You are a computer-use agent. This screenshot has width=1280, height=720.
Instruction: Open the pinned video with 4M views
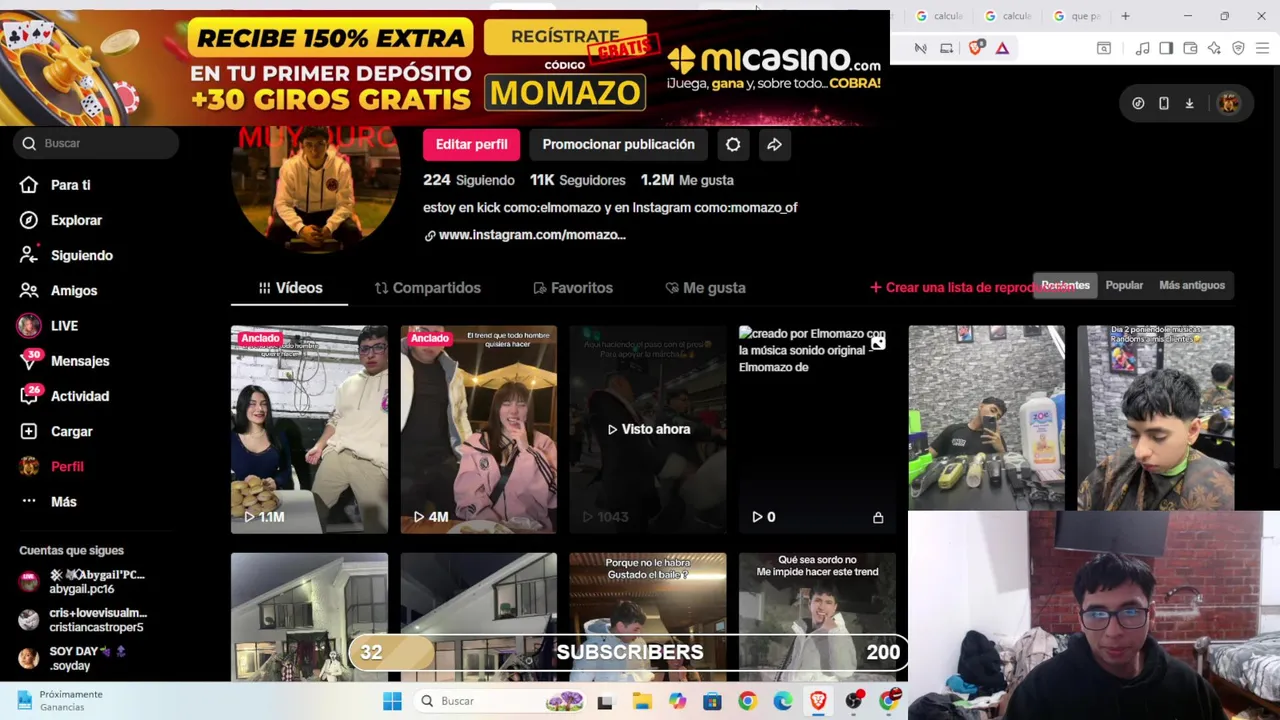[x=478, y=429]
